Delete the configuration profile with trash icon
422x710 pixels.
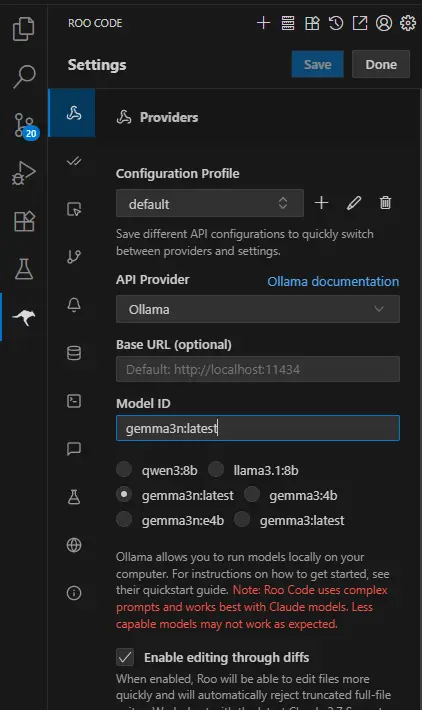pyautogui.click(x=385, y=202)
